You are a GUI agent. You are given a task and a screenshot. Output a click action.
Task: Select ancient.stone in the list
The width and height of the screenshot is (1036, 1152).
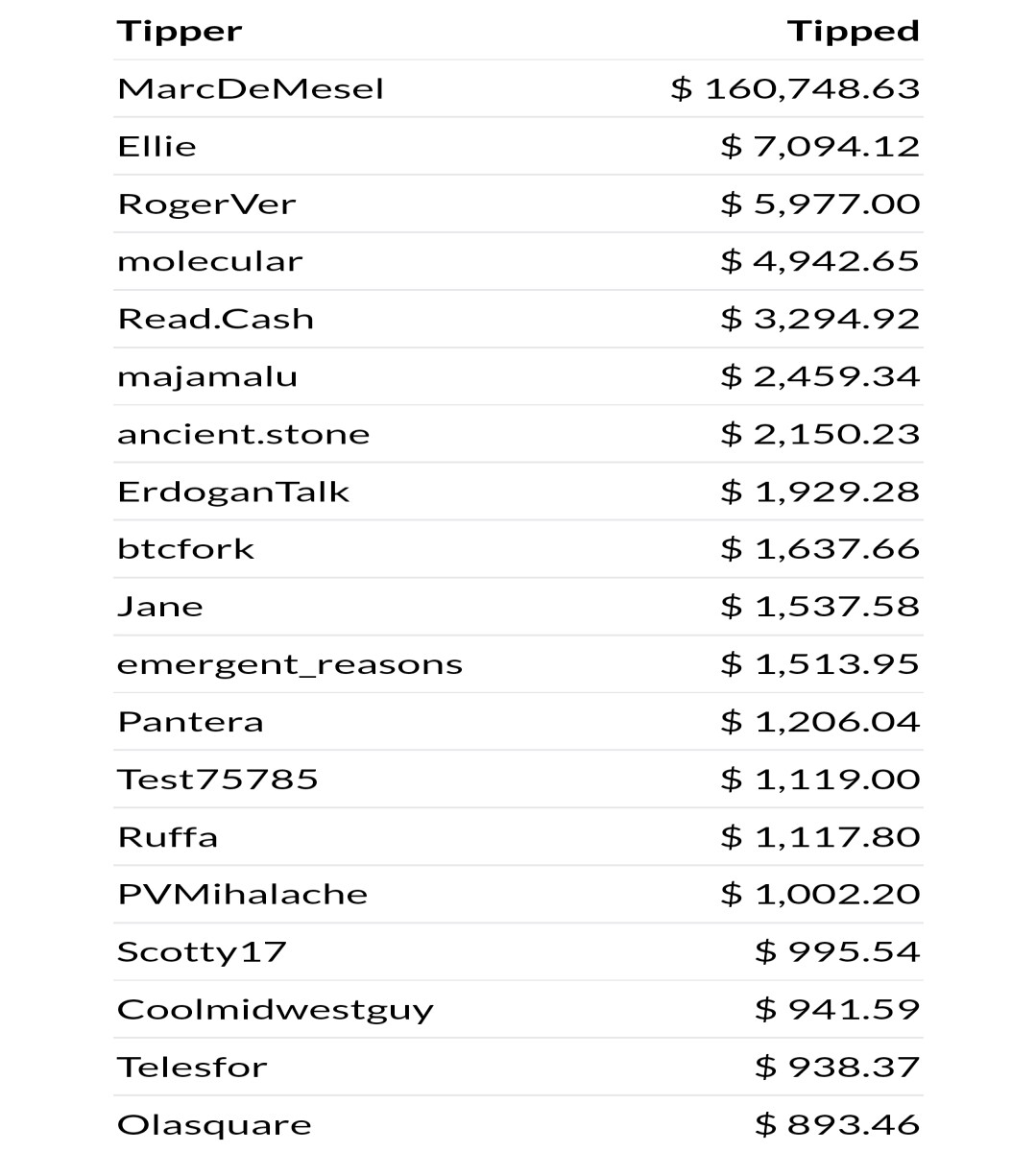(x=243, y=435)
